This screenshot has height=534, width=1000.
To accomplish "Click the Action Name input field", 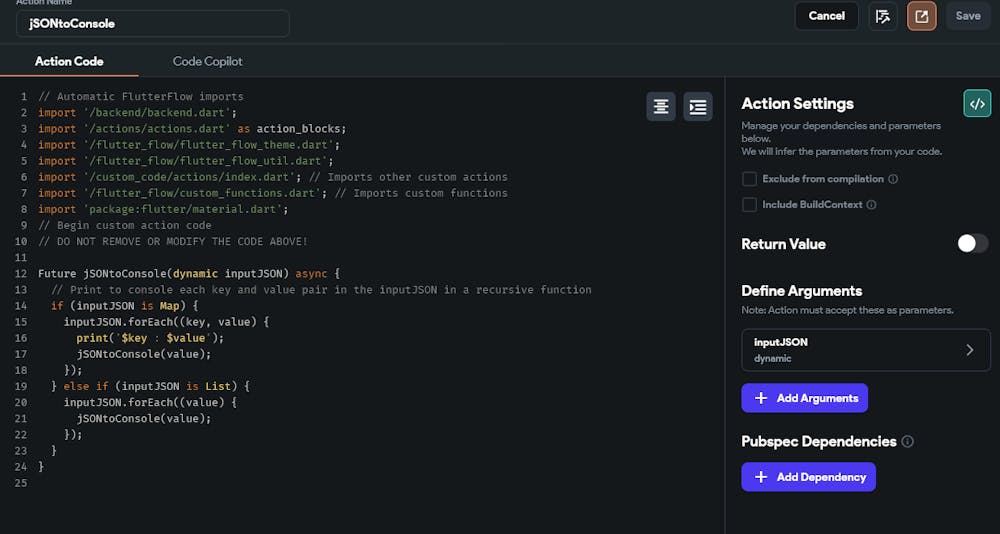I will [x=152, y=23].
